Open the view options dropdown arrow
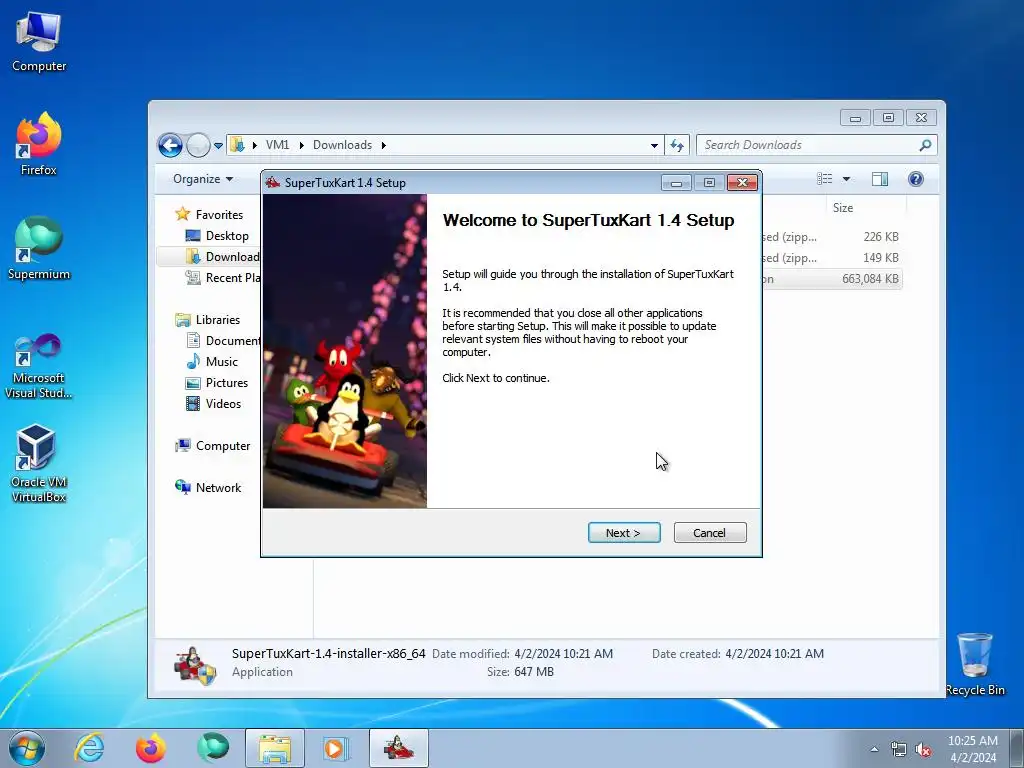 [x=846, y=179]
